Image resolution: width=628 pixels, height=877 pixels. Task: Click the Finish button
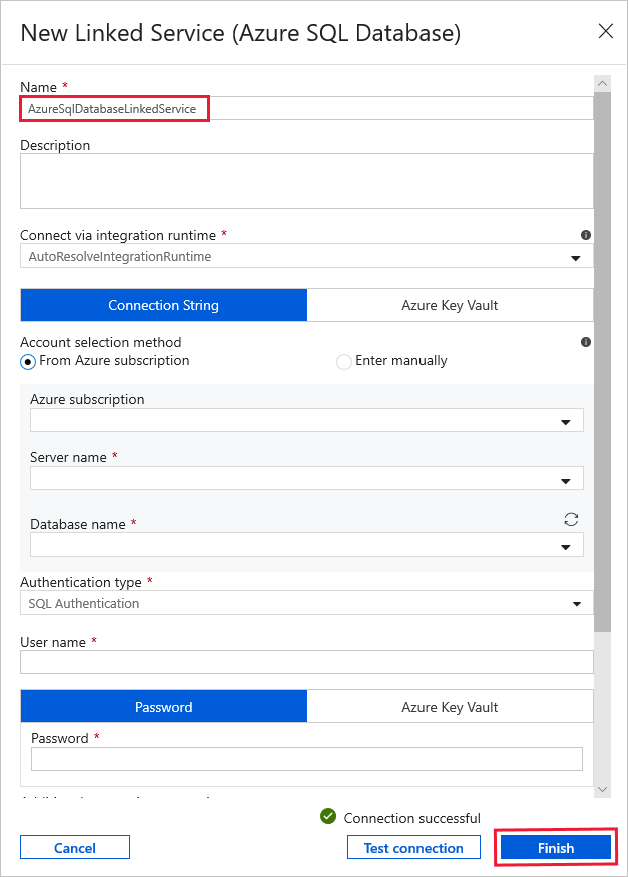click(555, 848)
